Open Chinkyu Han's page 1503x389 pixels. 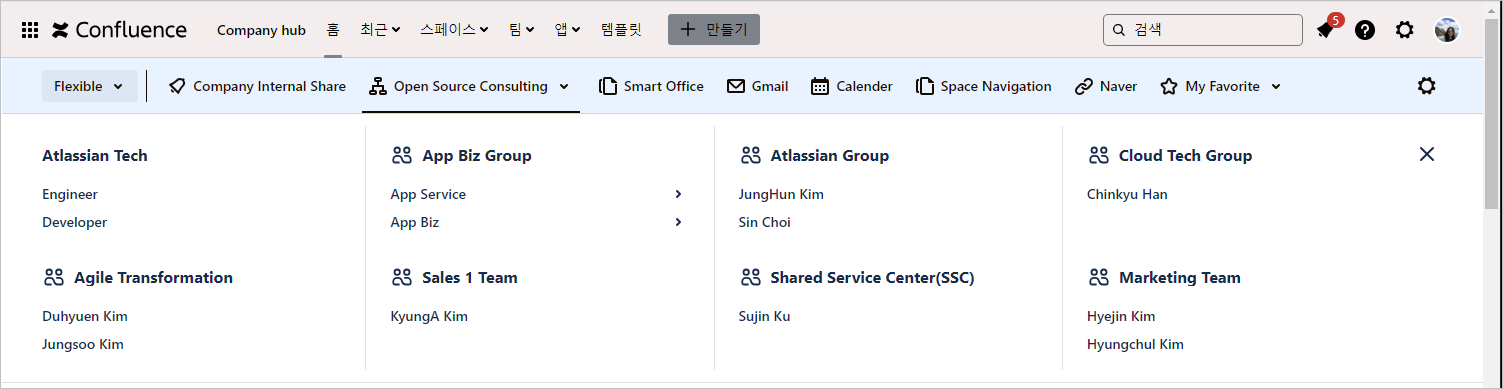coord(1127,194)
